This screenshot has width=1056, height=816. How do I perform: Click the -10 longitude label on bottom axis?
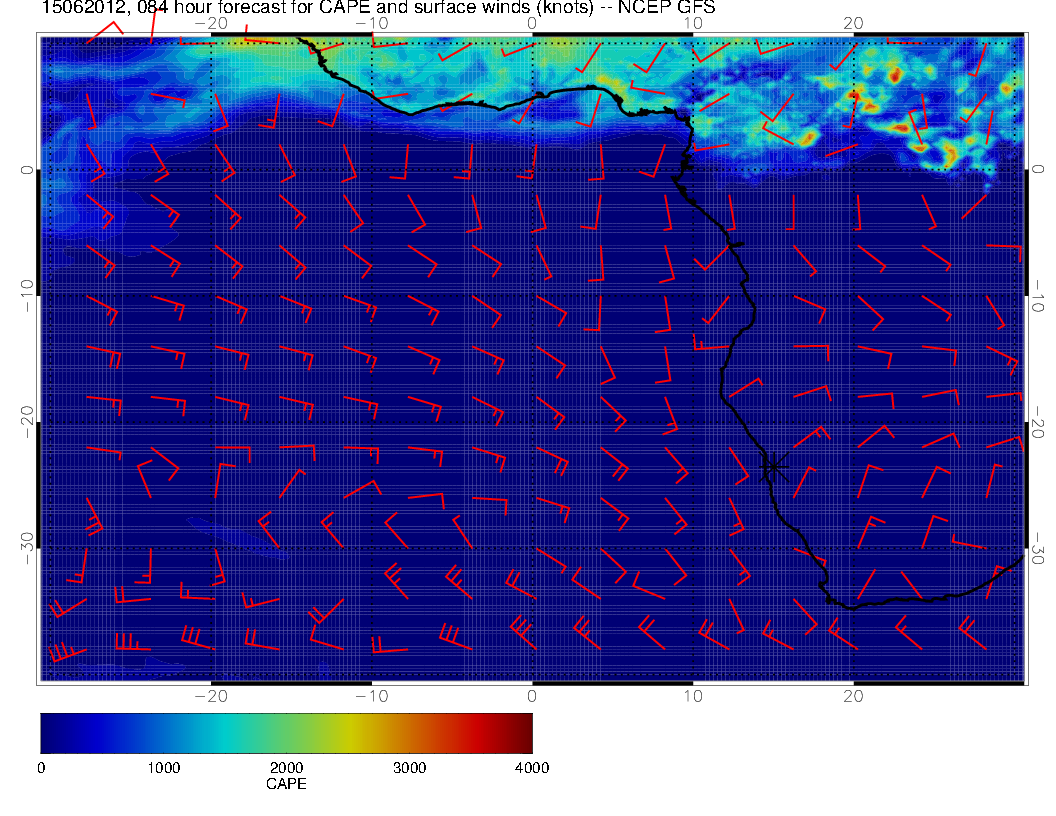pyautogui.click(x=371, y=695)
